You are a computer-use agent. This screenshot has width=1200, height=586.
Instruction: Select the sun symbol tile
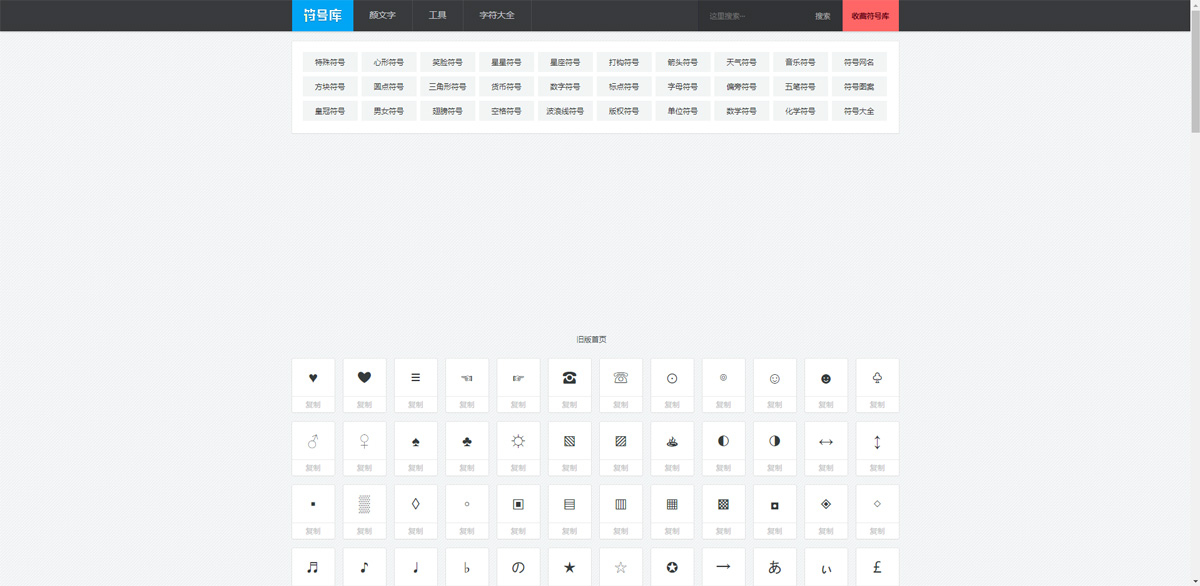pyautogui.click(x=518, y=441)
